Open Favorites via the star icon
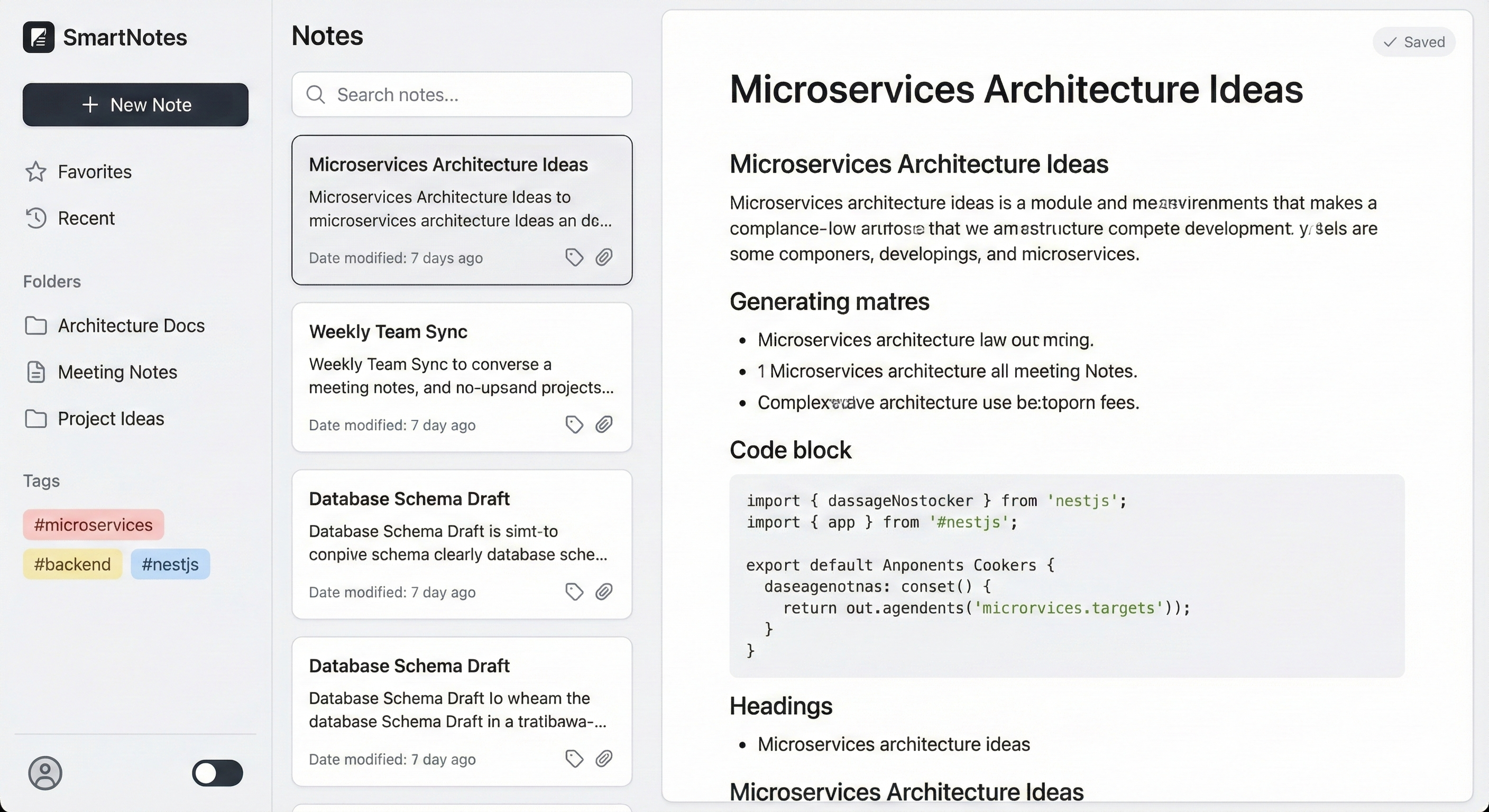Viewport: 1489px width, 812px height. point(36,172)
